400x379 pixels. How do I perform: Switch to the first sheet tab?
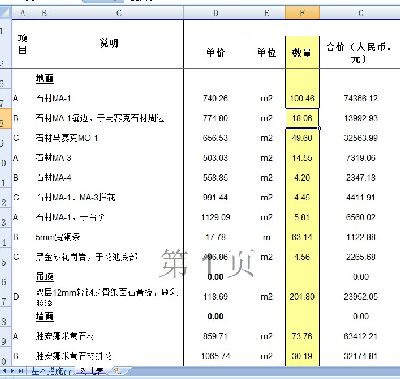pyautogui.click(x=51, y=371)
